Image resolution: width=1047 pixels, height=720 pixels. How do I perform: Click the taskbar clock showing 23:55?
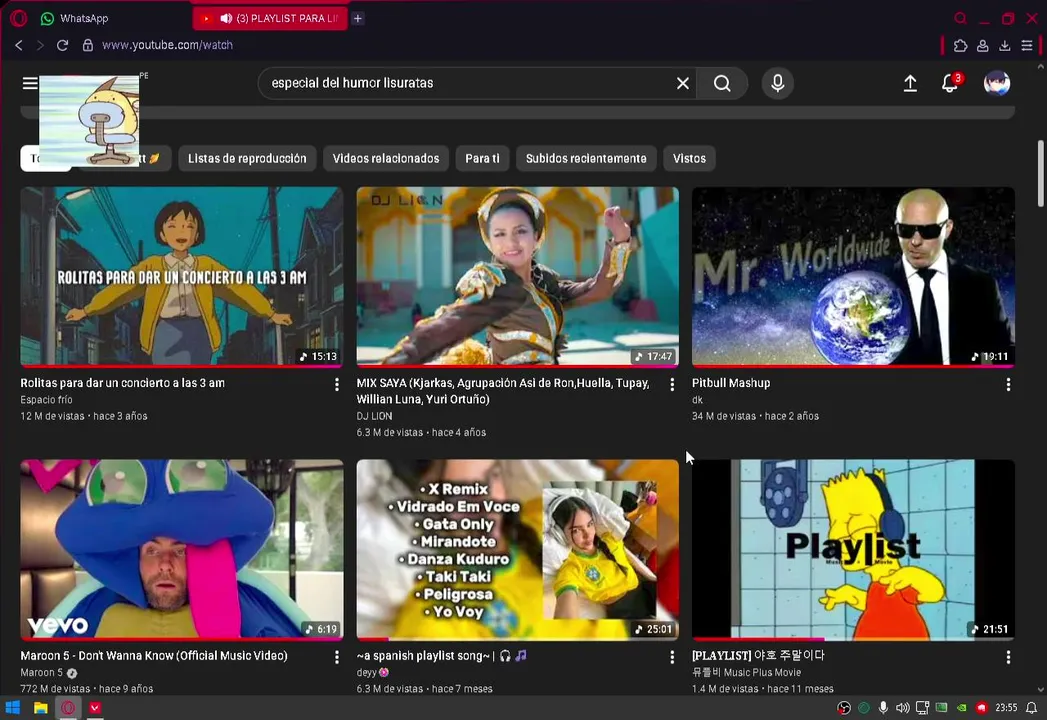click(x=1006, y=708)
